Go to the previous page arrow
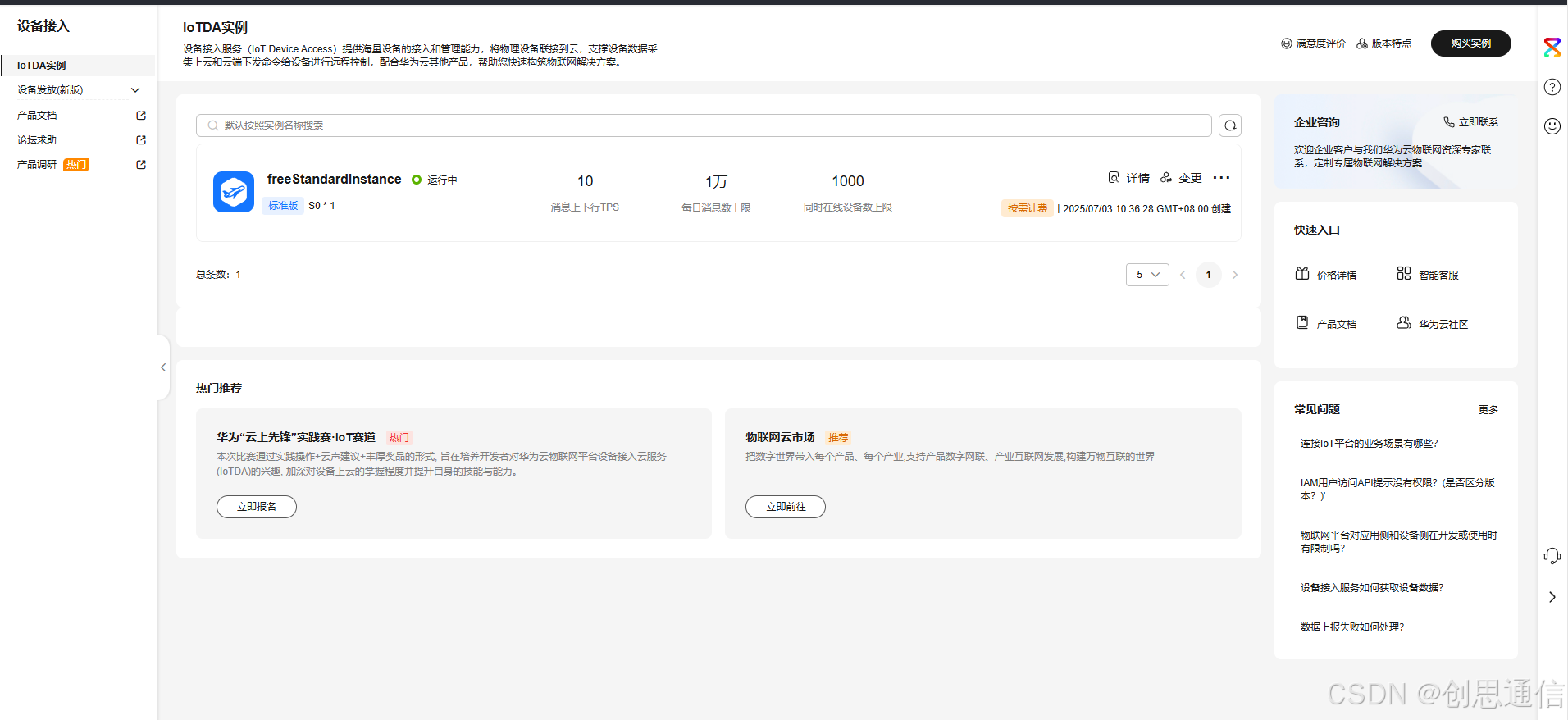This screenshot has height=720, width=1568. (1183, 275)
